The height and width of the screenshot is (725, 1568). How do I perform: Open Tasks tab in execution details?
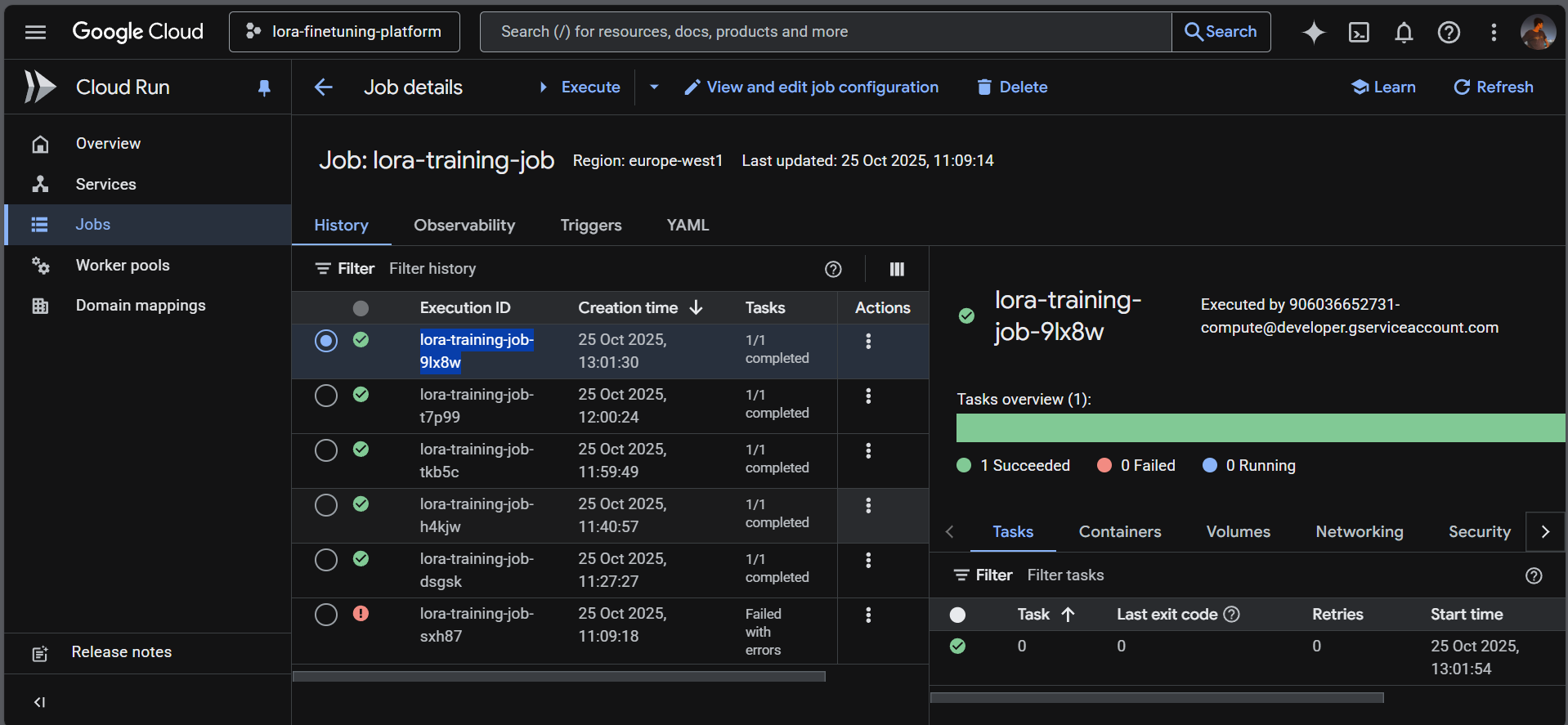click(1013, 532)
